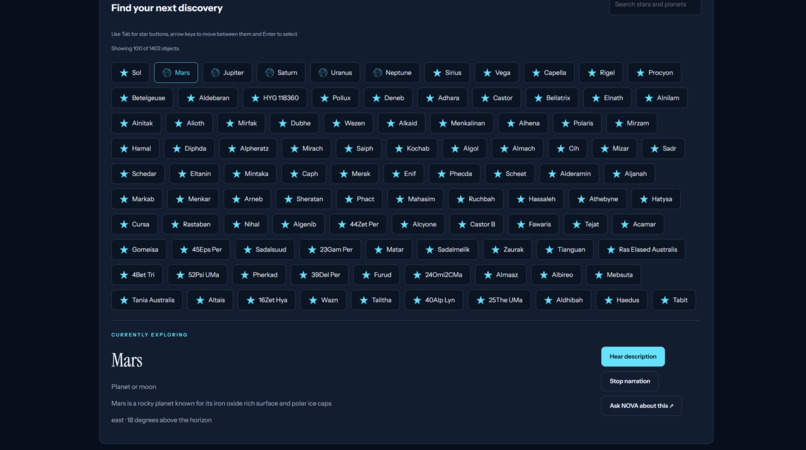806x450 pixels.
Task: Select the Hamal star button
Action: [x=135, y=148]
